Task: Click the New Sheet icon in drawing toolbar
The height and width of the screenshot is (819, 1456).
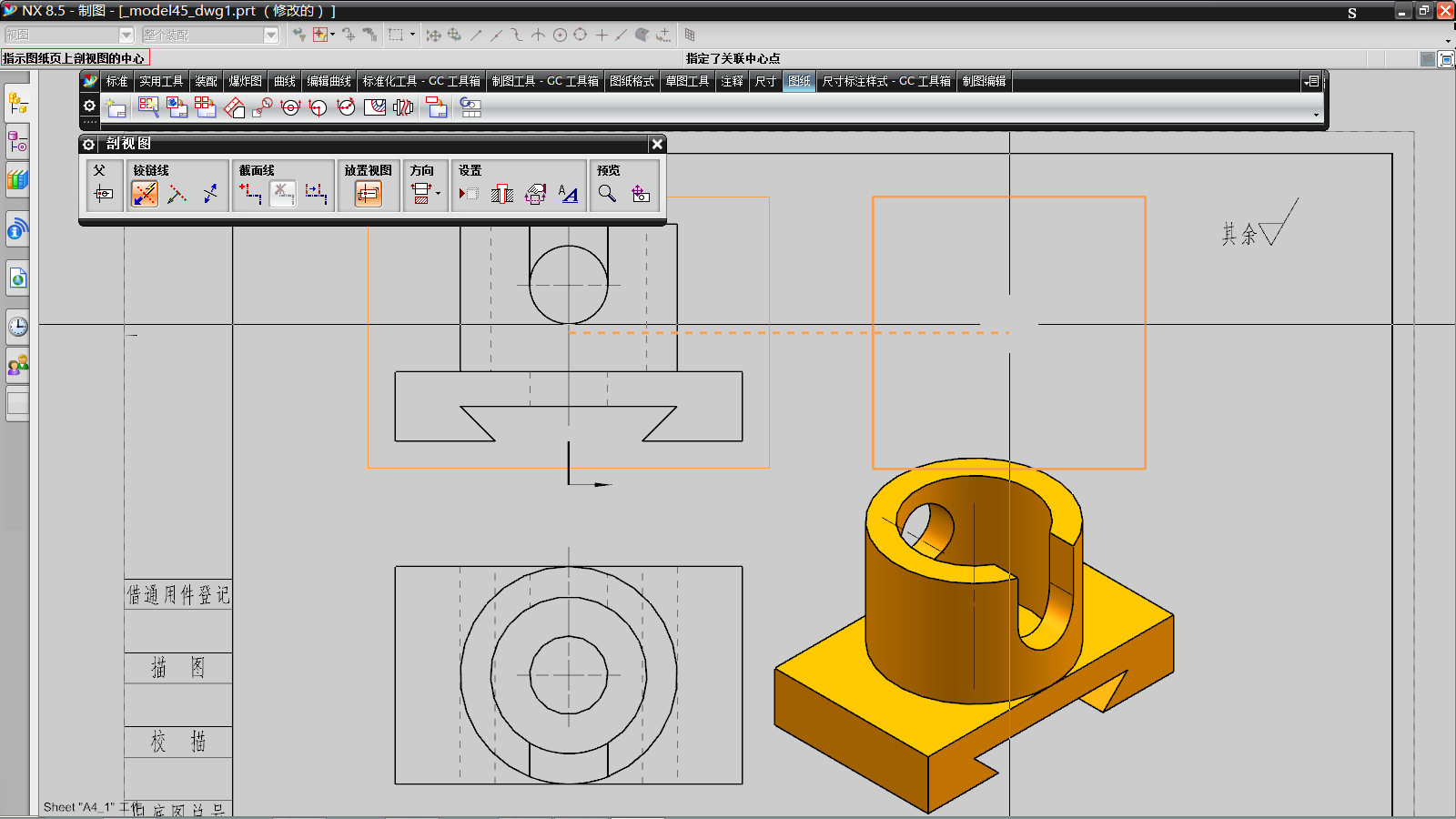Action: [x=116, y=107]
